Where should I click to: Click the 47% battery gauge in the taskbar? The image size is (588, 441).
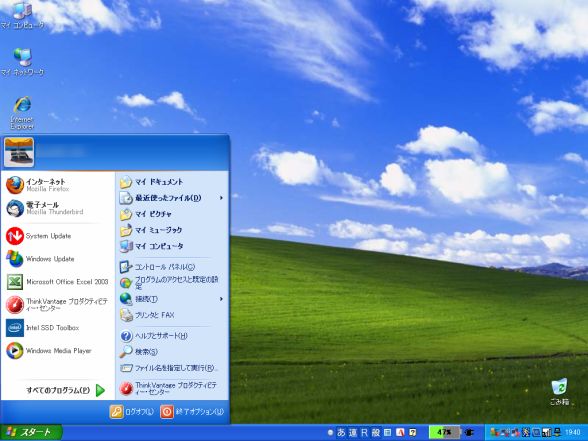coord(444,432)
